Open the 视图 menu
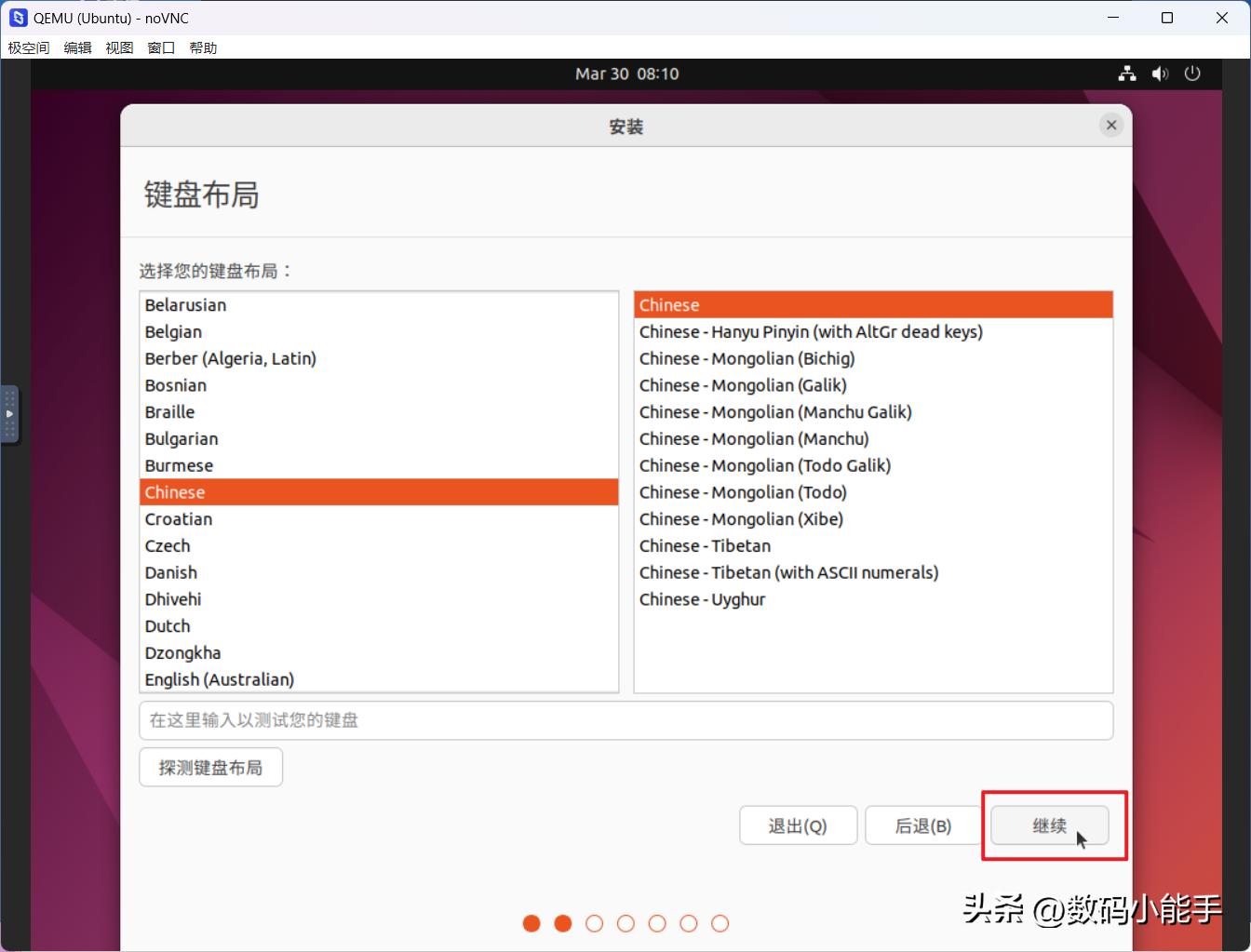This screenshot has height=952, width=1251. coord(120,47)
